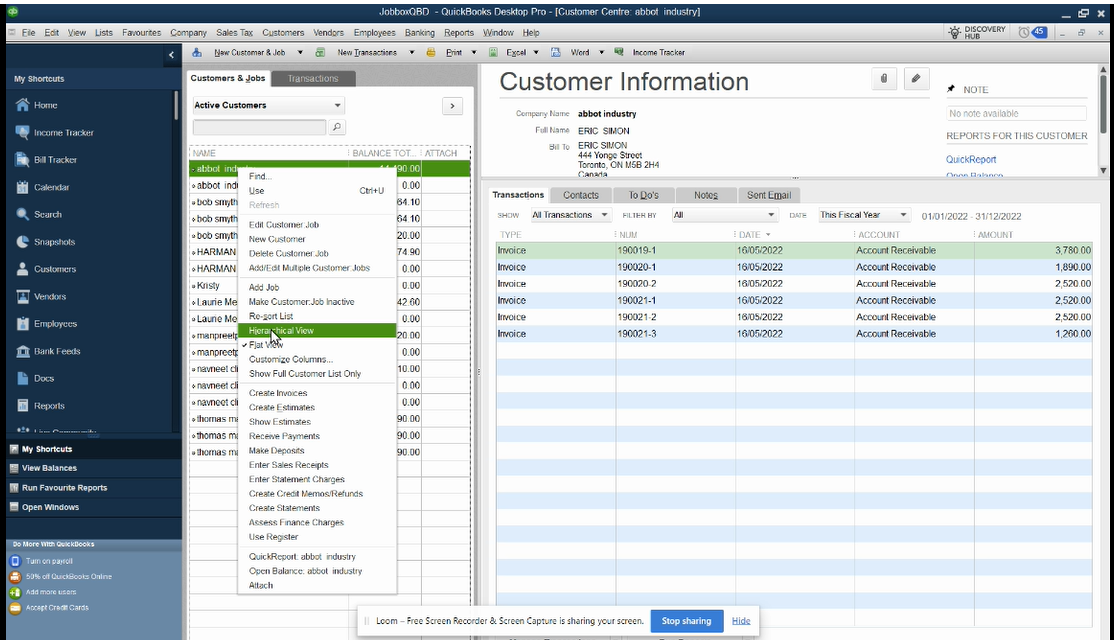
Task: Open Income Tracker shortcut icon
Action: pyautogui.click(x=22, y=132)
